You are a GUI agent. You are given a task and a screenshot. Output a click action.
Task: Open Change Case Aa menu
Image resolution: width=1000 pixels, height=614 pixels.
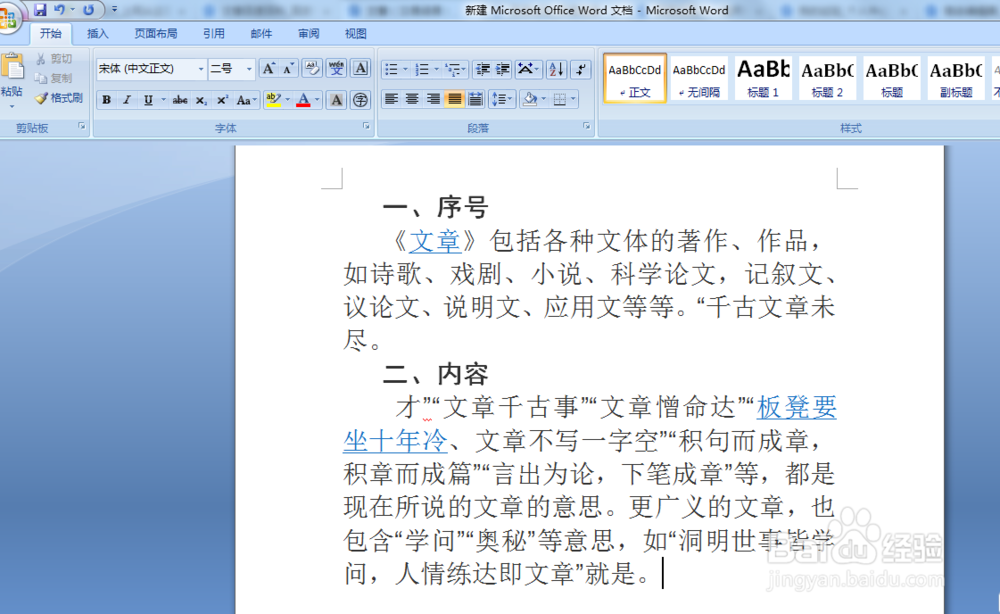pos(246,99)
